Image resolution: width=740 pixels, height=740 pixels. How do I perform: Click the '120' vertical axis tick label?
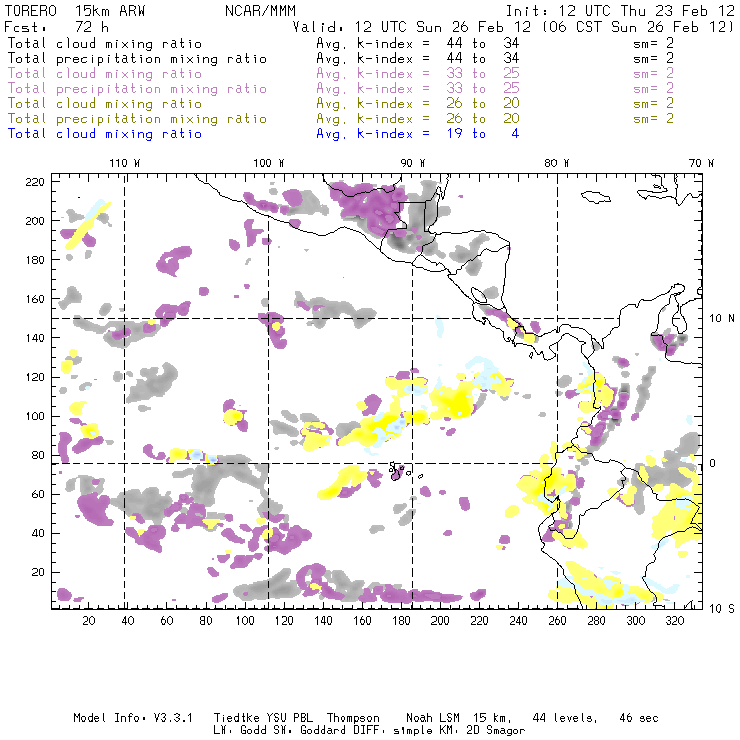coord(35,377)
